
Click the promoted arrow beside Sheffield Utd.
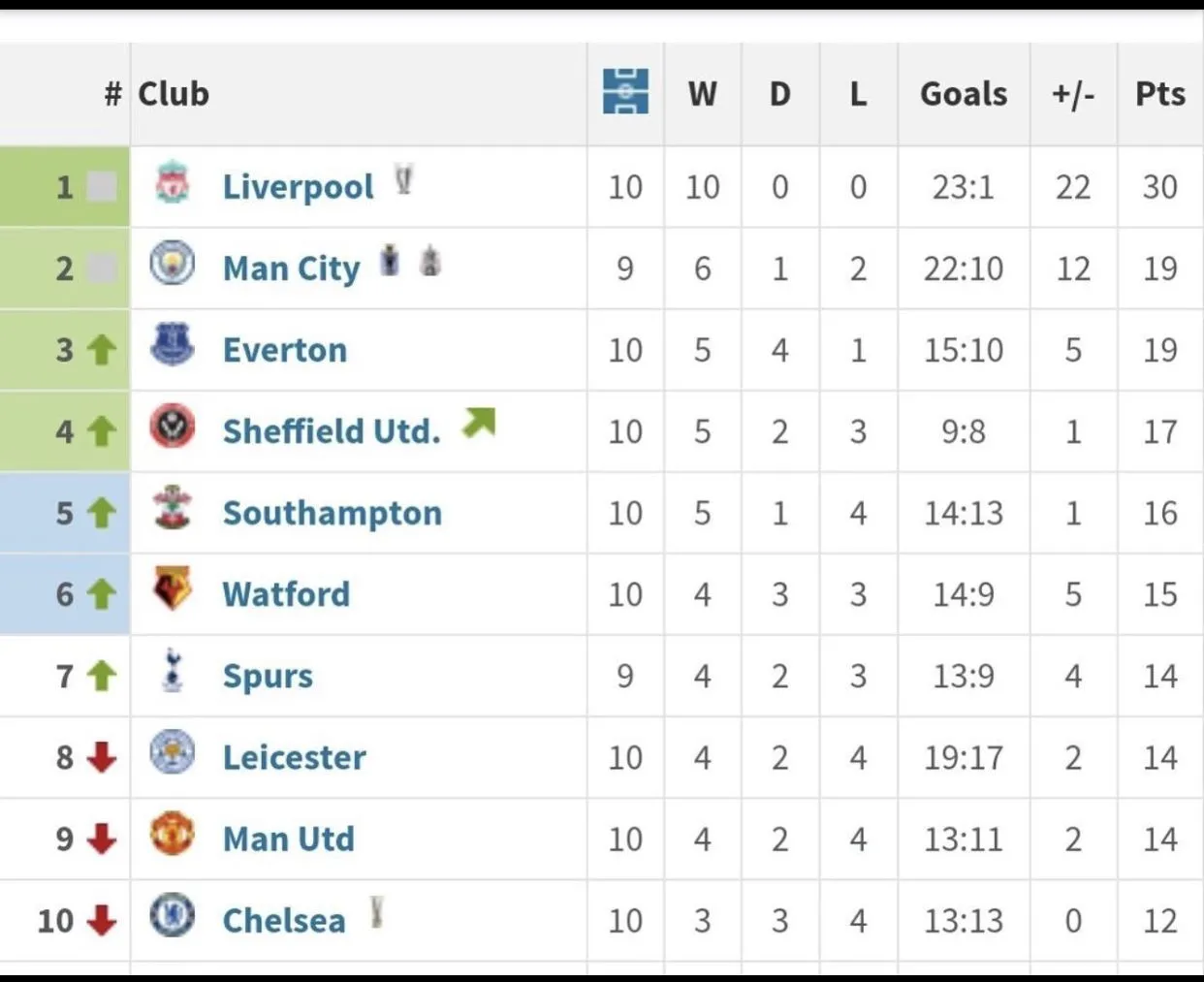pos(479,423)
